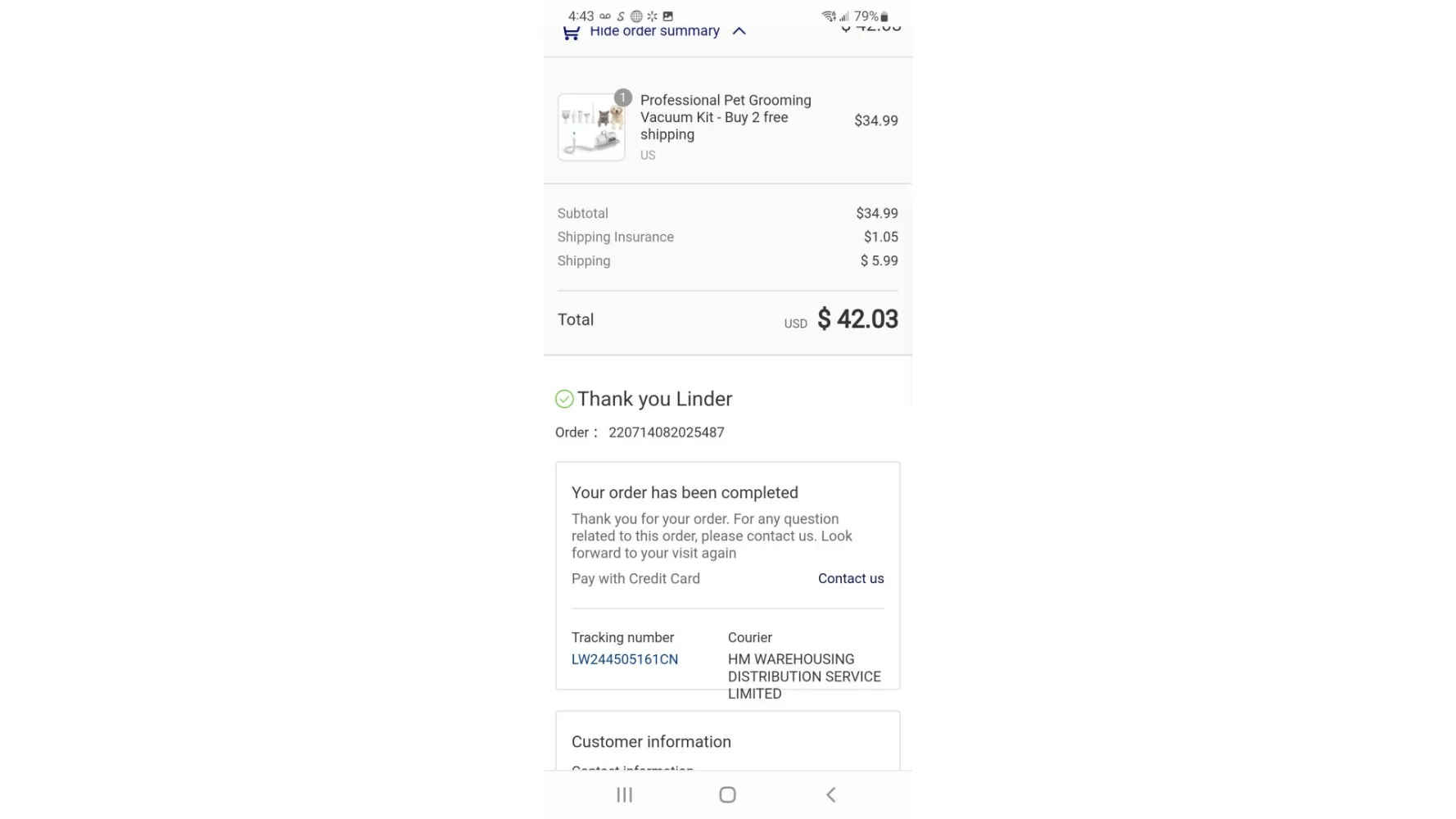1456x819 pixels.
Task: Collapse order summary with the chevron arrow
Action: click(739, 31)
